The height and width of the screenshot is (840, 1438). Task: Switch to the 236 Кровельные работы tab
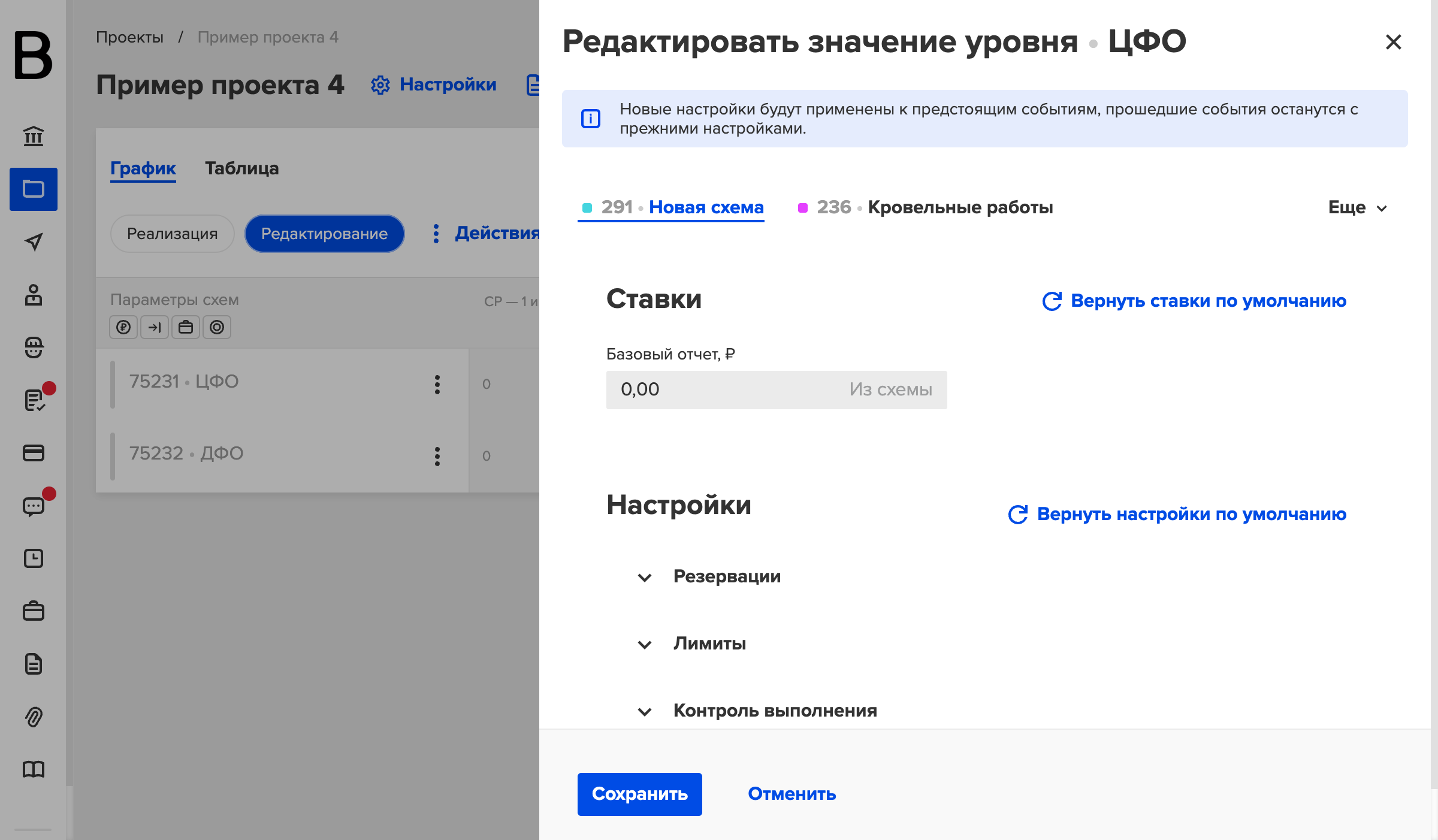pyautogui.click(x=925, y=207)
